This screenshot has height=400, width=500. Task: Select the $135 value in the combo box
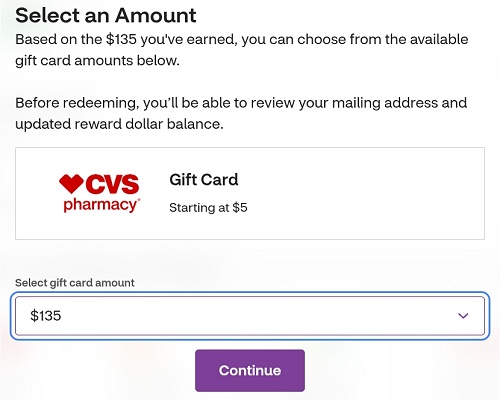coord(46,316)
